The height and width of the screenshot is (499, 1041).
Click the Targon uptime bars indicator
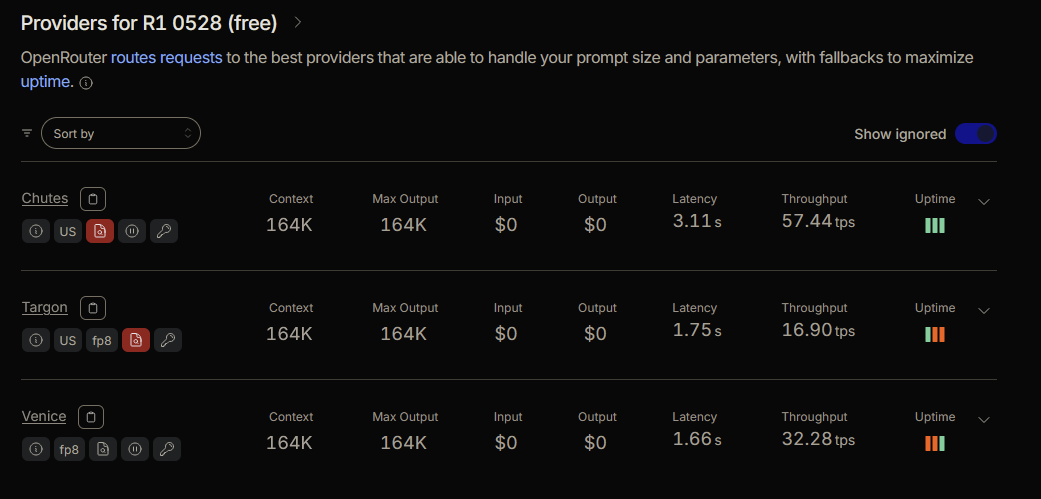pyautogui.click(x=935, y=334)
